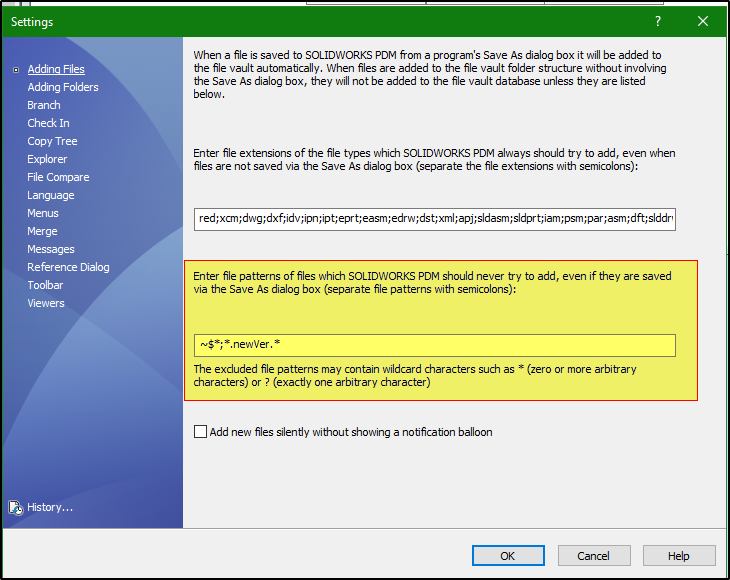
Task: Click the History icon at the sidebar bottom
Action: (16, 507)
